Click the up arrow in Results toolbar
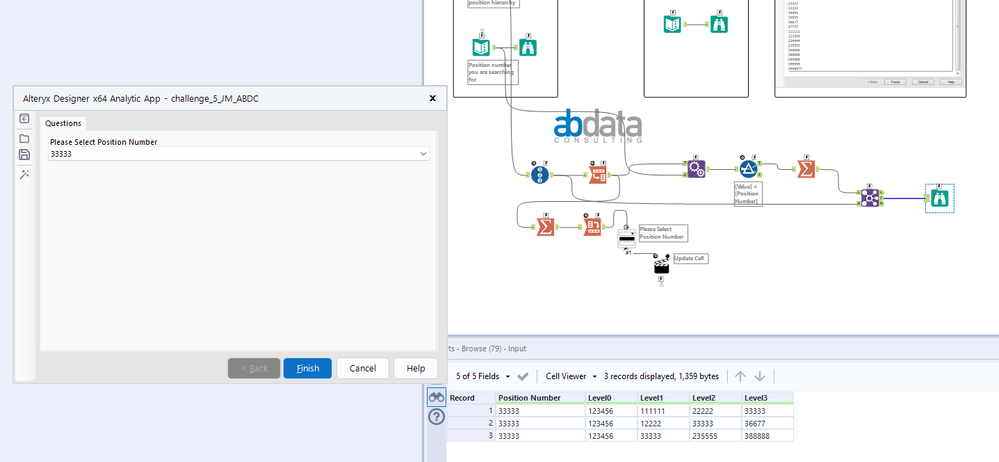Screen dimensions: 999x462 [x=740, y=377]
